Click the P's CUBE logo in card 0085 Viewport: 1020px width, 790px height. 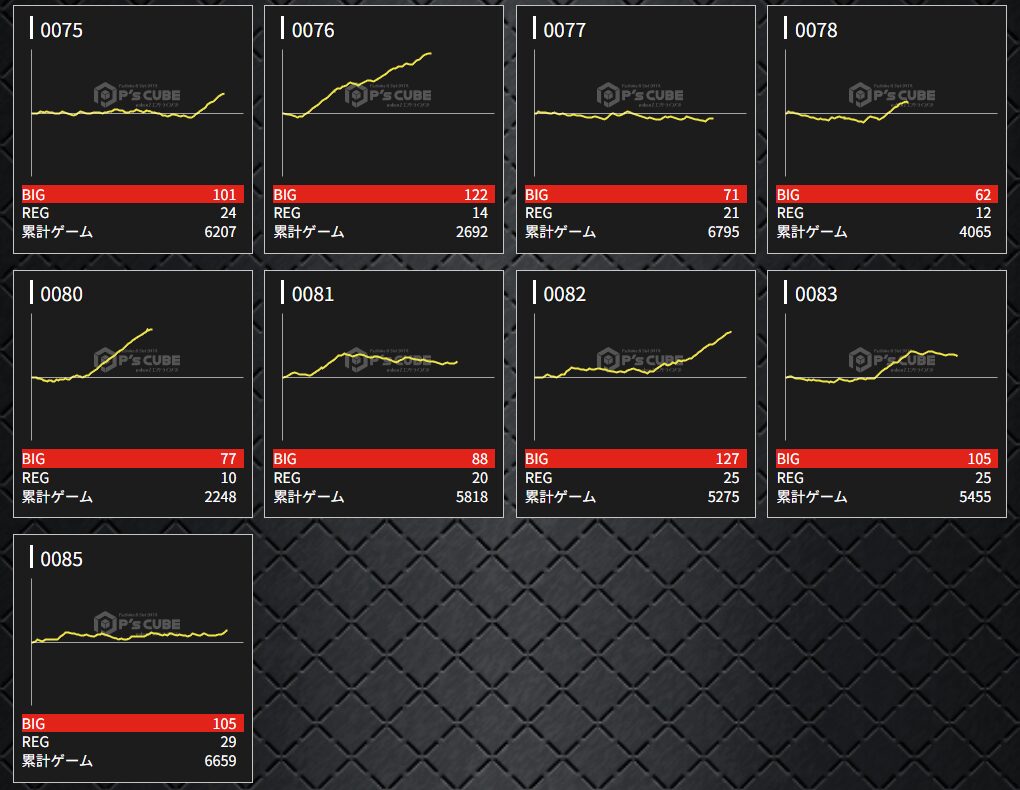[138, 624]
